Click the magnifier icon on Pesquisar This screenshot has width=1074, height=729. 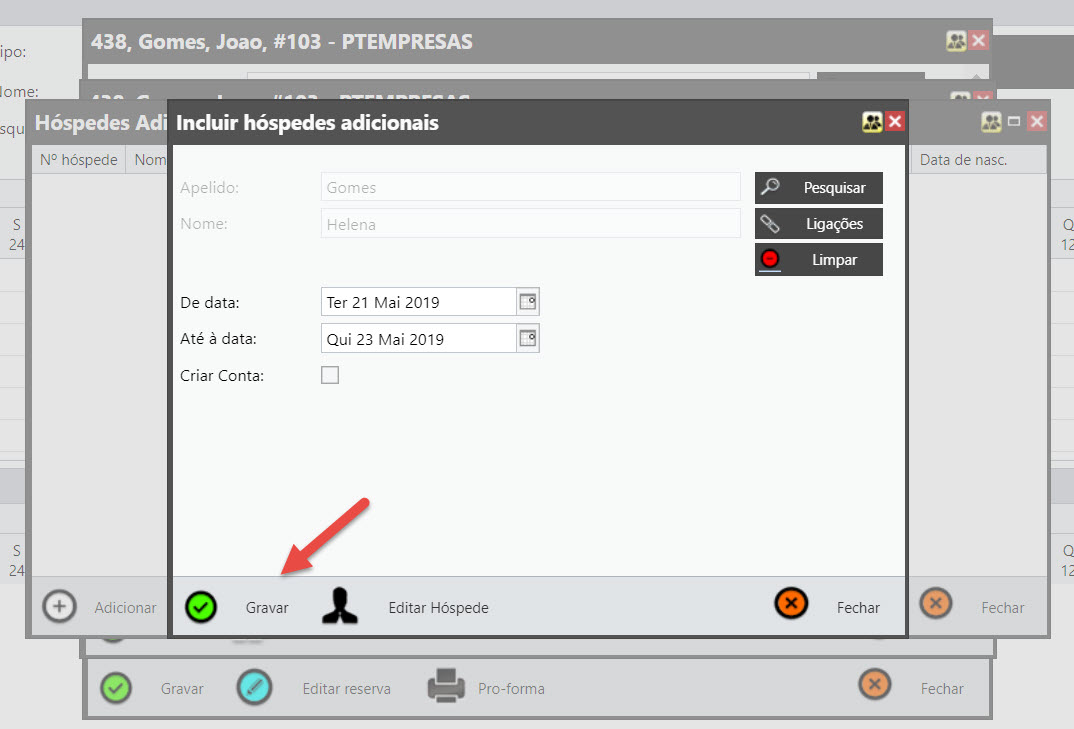770,187
